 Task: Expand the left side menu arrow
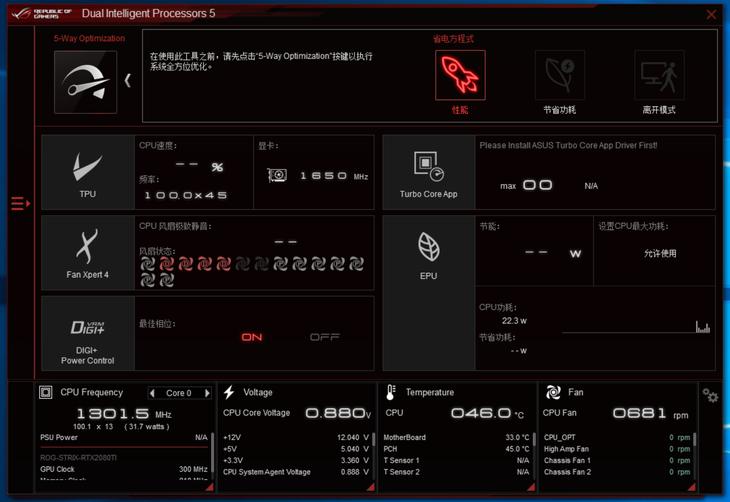(20, 203)
